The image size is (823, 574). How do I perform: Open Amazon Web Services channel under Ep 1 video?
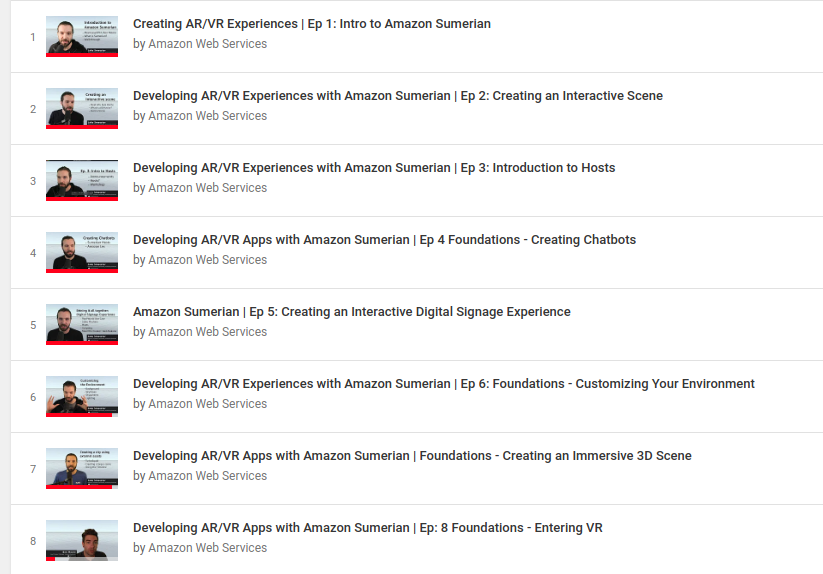[x=207, y=44]
